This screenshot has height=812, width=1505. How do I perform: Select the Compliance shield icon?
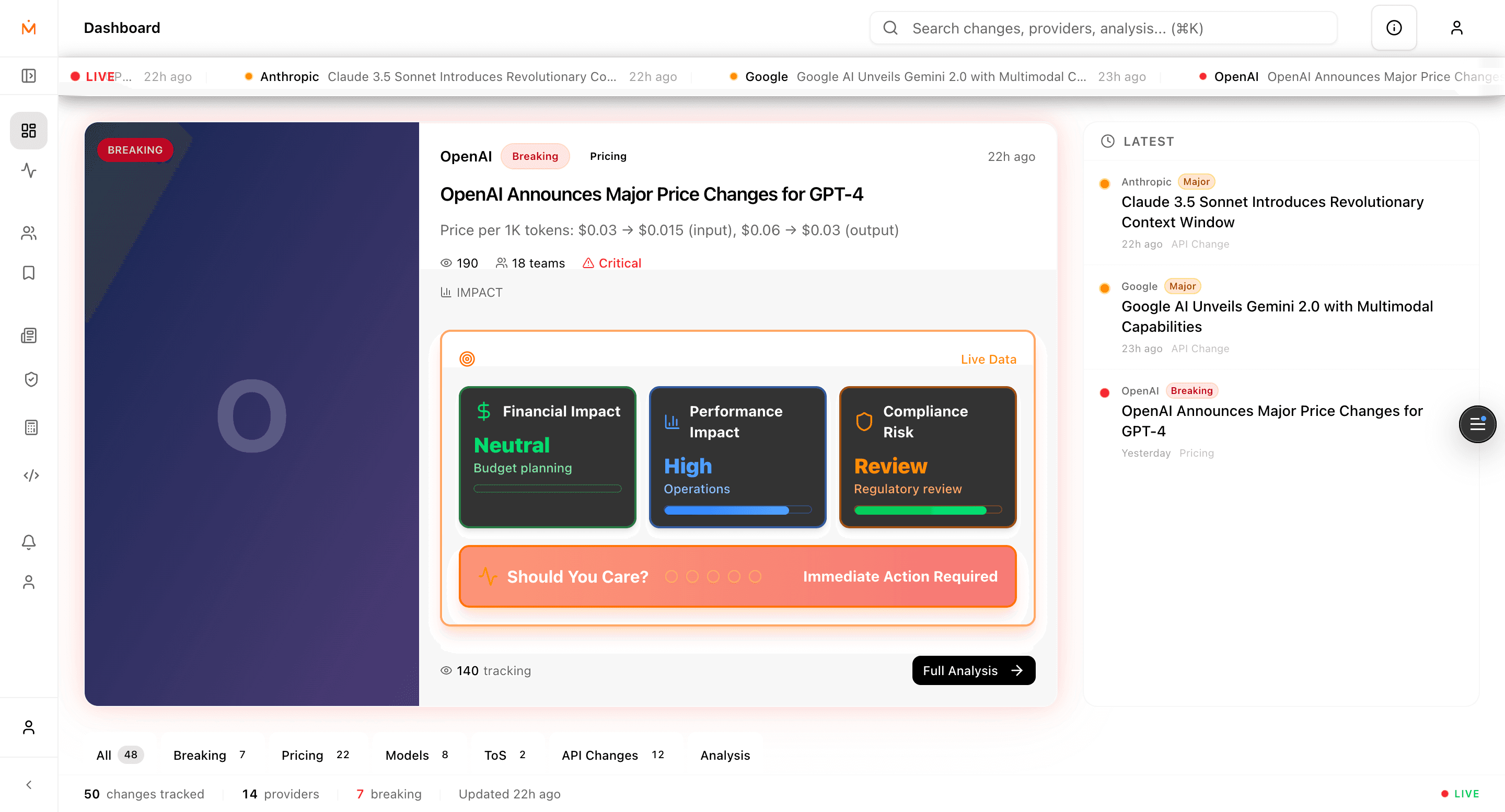tap(29, 379)
